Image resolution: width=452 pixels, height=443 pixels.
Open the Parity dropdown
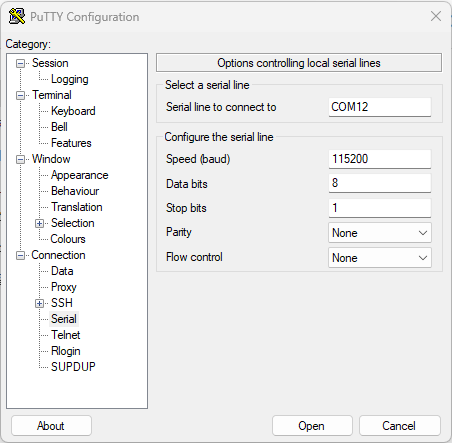(x=380, y=233)
